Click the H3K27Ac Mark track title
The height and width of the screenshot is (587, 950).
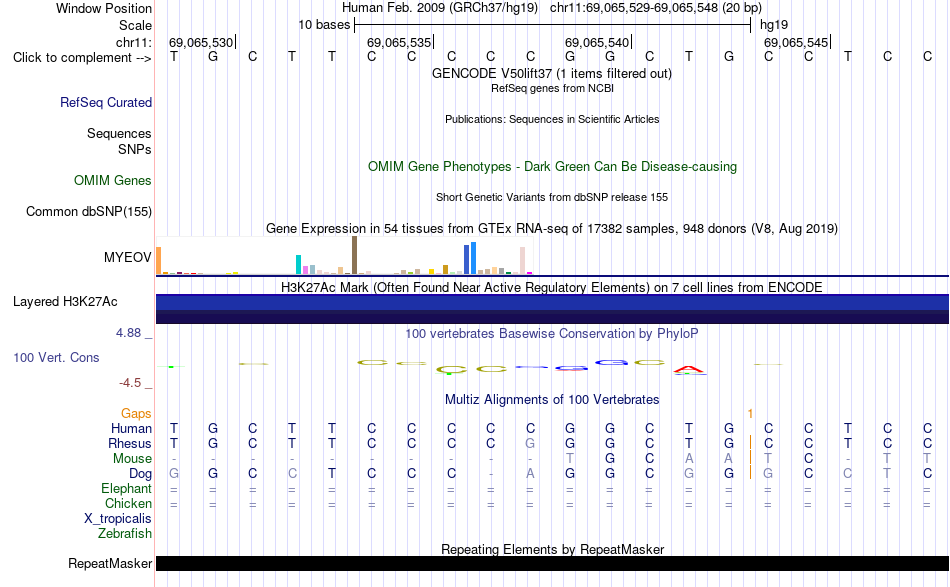[x=552, y=287]
